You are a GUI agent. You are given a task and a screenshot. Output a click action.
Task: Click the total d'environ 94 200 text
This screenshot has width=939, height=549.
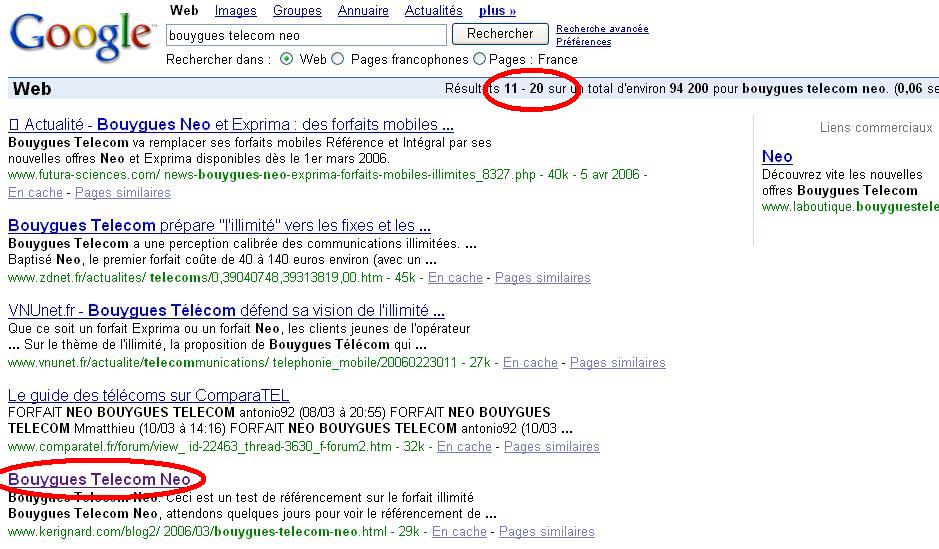[647, 89]
